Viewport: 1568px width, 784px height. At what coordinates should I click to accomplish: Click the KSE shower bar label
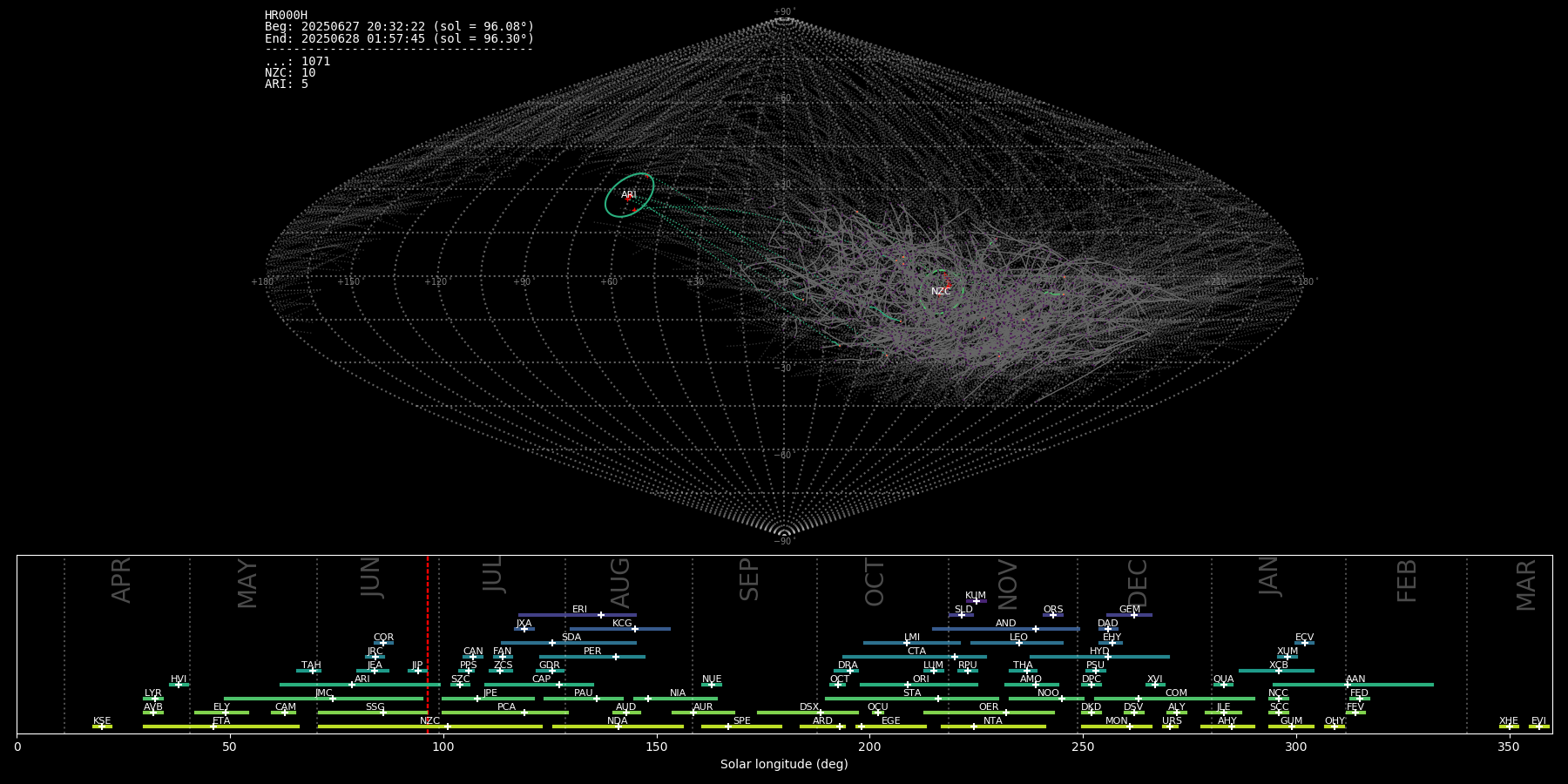pos(102,720)
